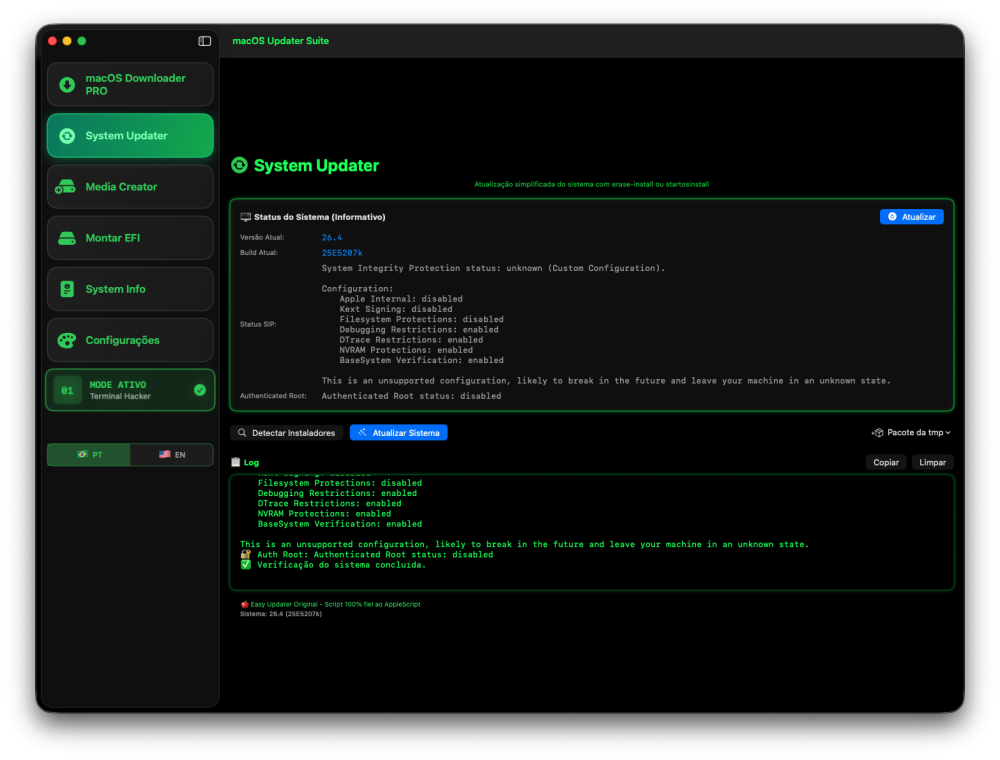Click the green zoom window button
Viewport: 1000px width, 760px height.
82,41
